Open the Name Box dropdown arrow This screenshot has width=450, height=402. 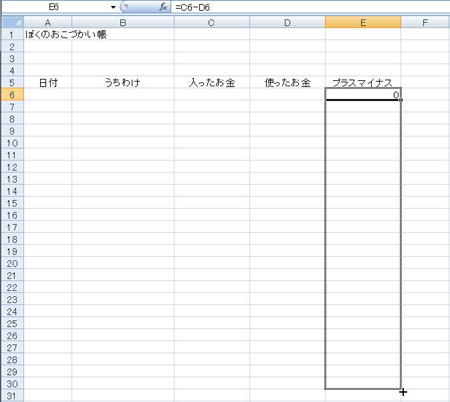pos(113,7)
